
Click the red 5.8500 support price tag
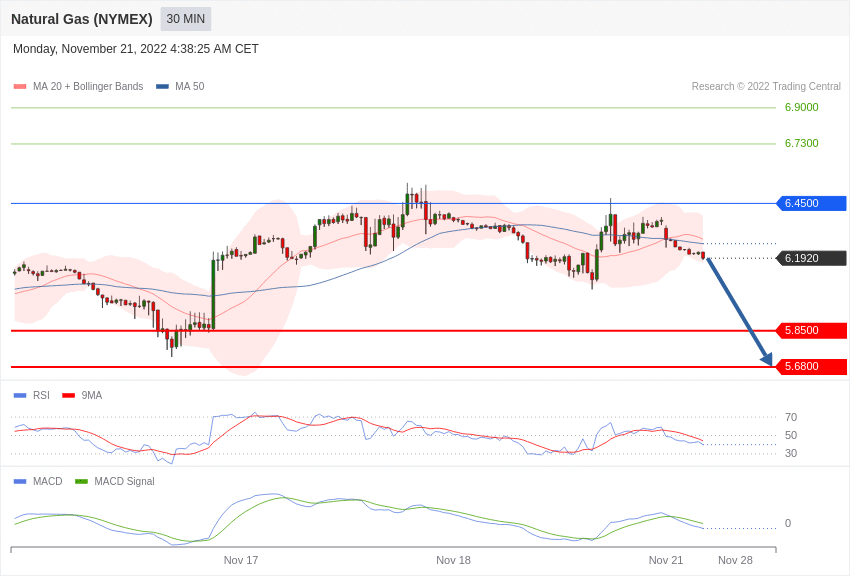point(812,331)
